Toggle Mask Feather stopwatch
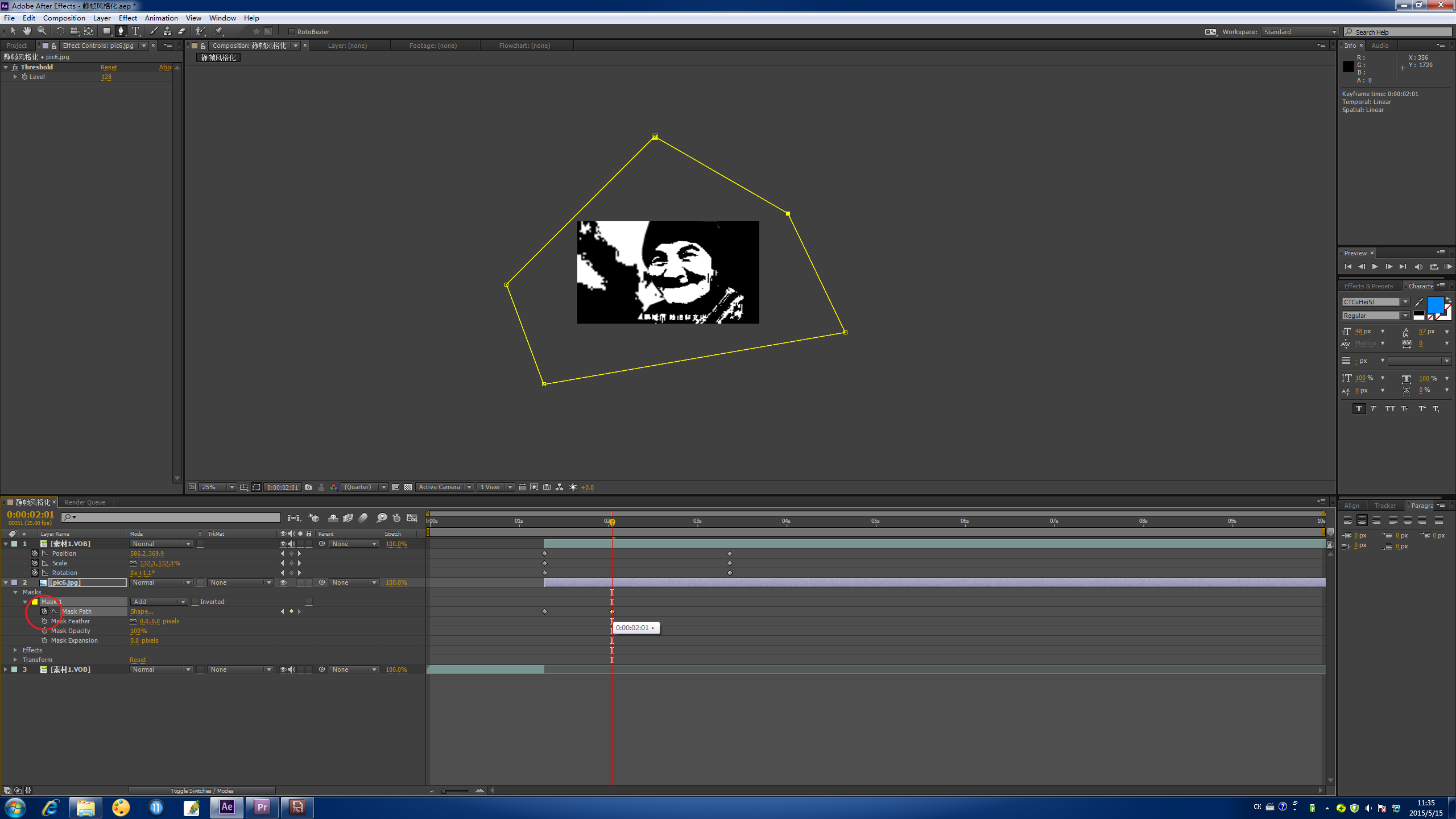 tap(44, 621)
